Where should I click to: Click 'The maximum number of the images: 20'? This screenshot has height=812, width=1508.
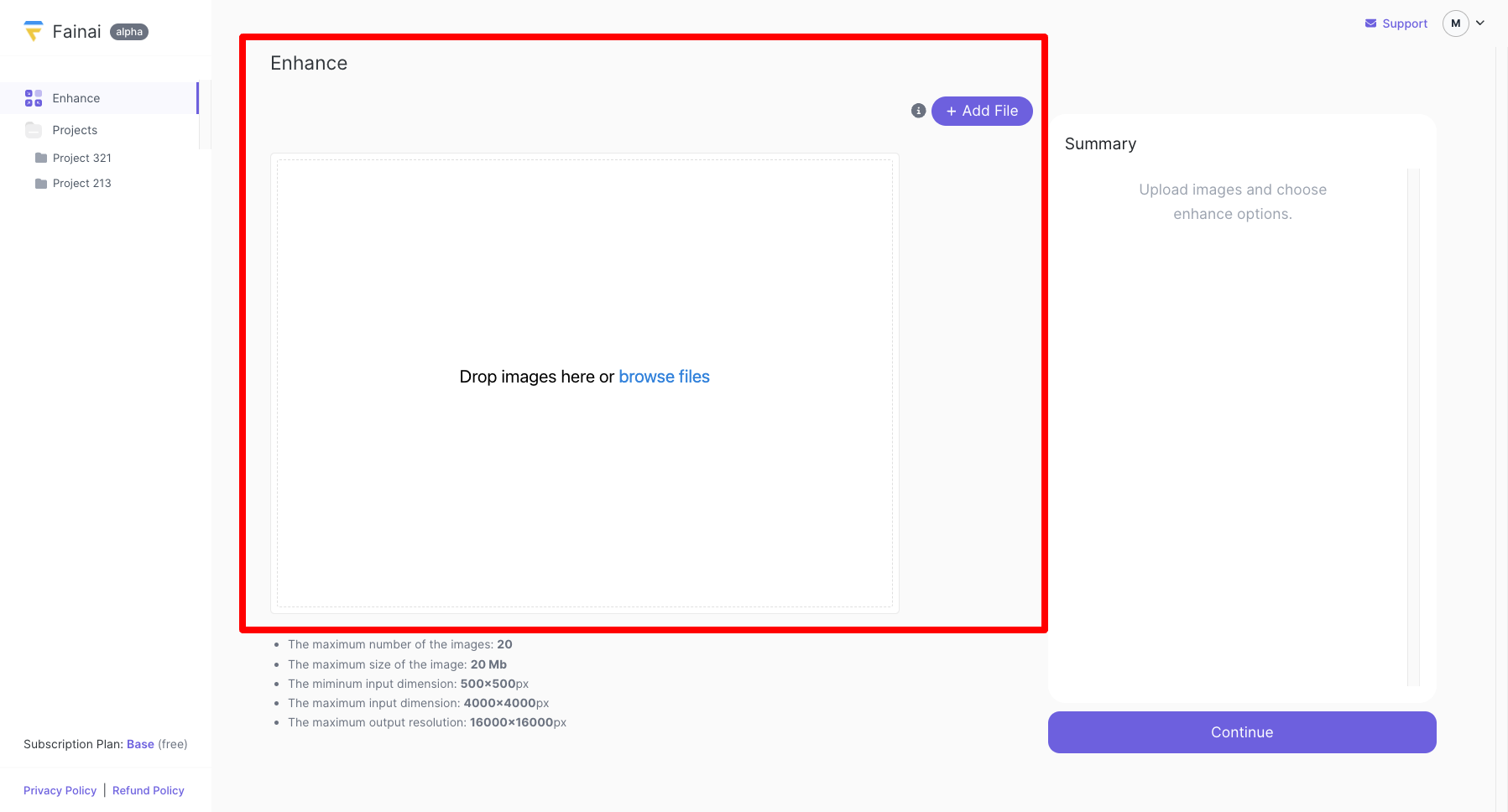click(x=400, y=644)
